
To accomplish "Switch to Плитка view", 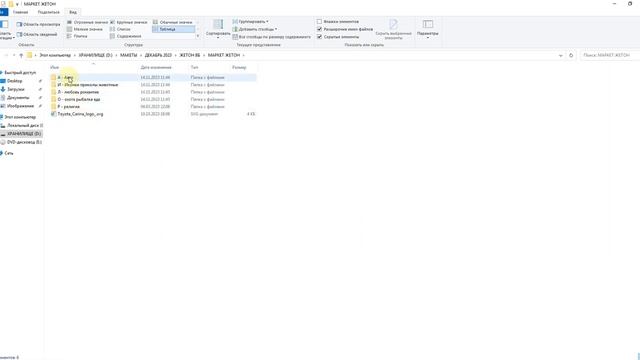I will point(77,36).
